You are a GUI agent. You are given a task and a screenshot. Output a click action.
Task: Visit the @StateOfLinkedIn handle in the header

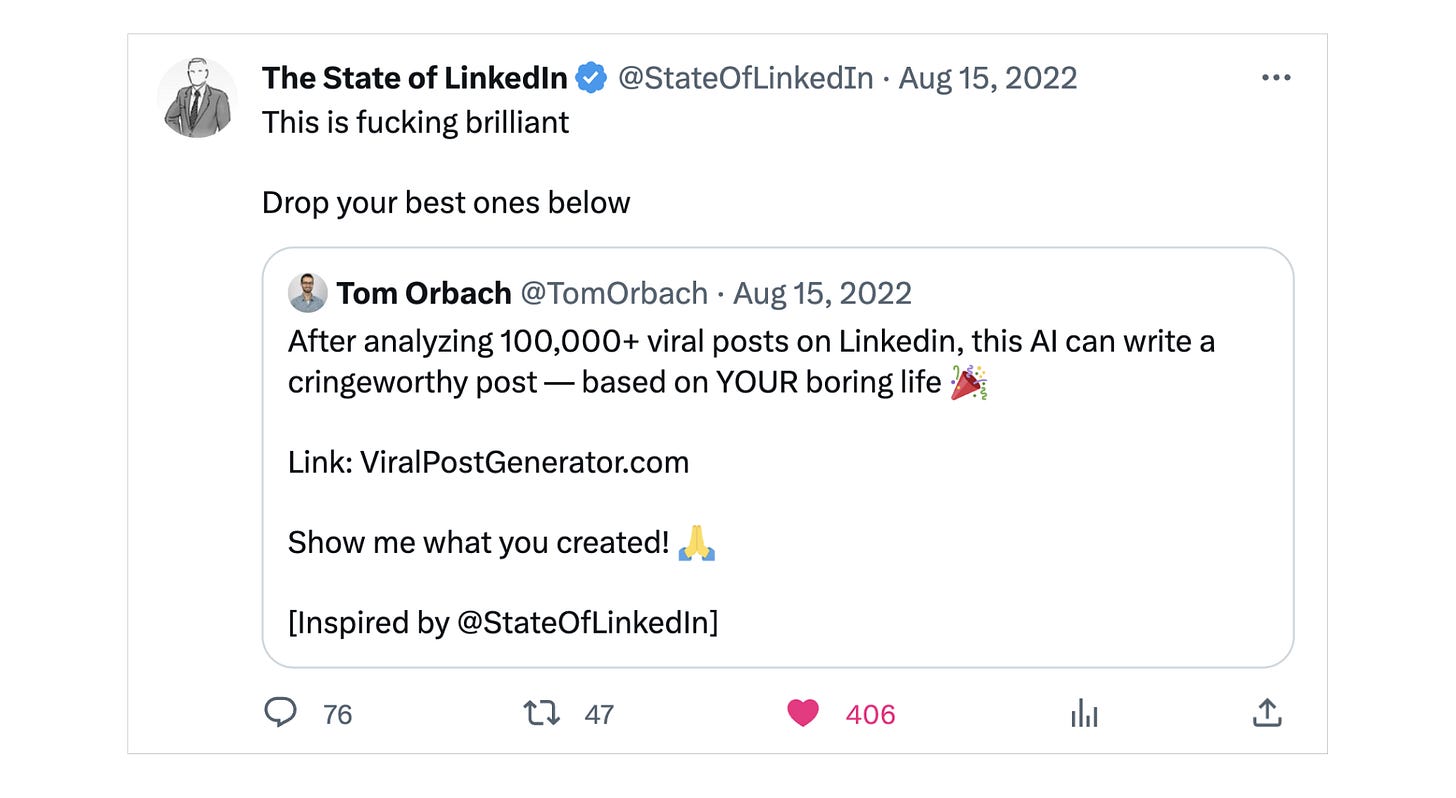(745, 78)
